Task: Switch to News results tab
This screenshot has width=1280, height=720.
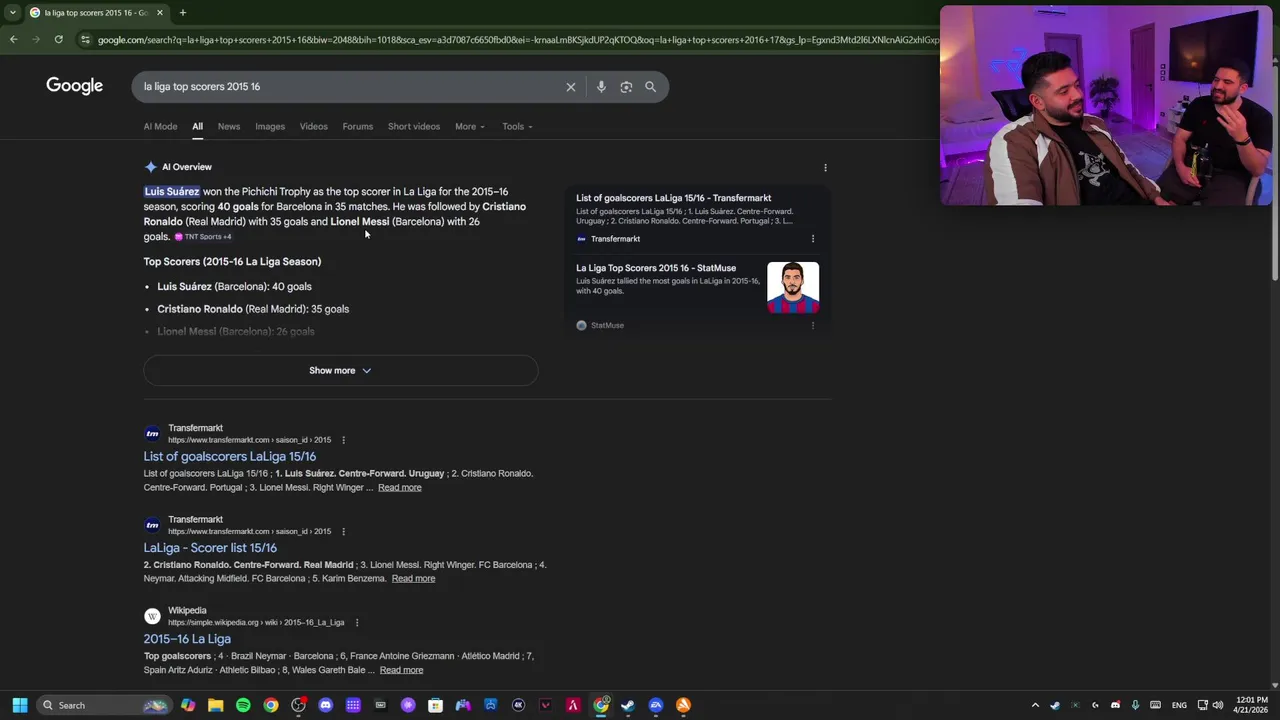Action: pyautogui.click(x=229, y=127)
